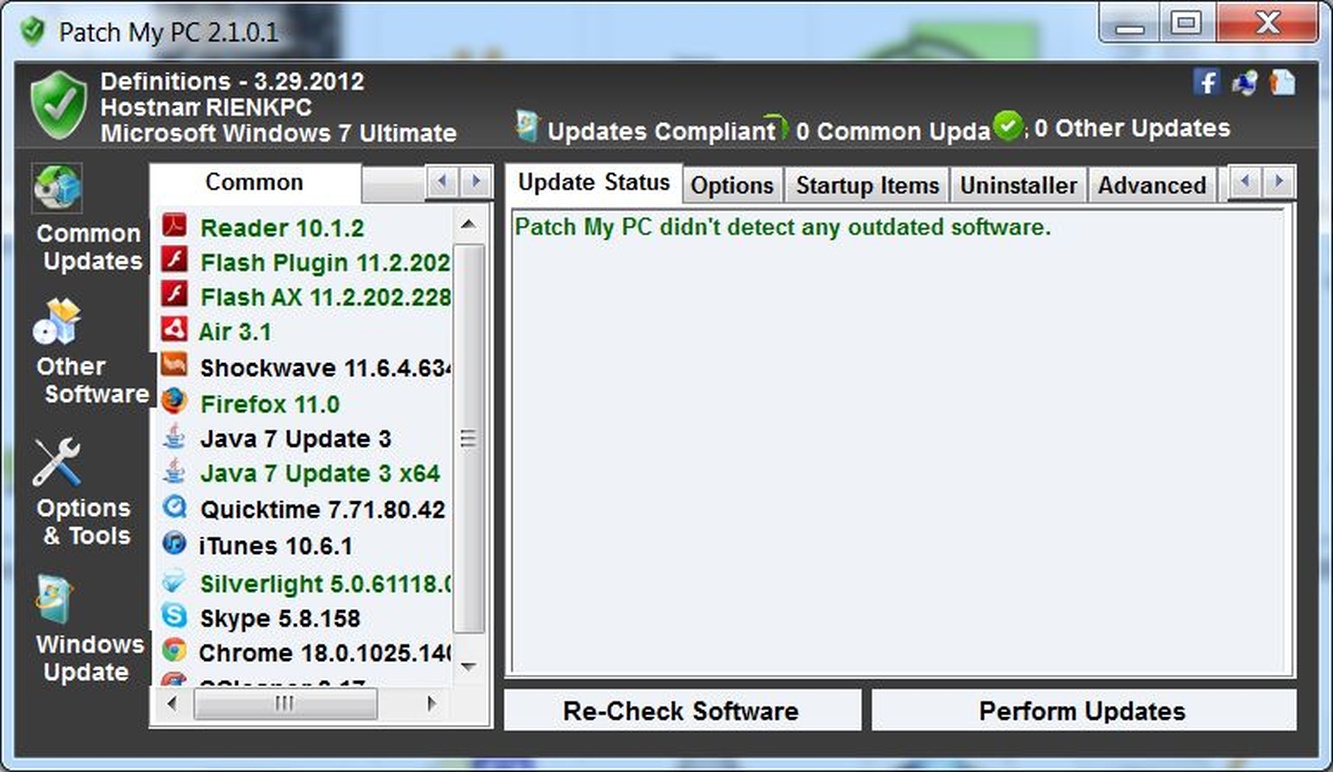
Task: Click the green check icon before Other Updates
Action: [x=1008, y=126]
